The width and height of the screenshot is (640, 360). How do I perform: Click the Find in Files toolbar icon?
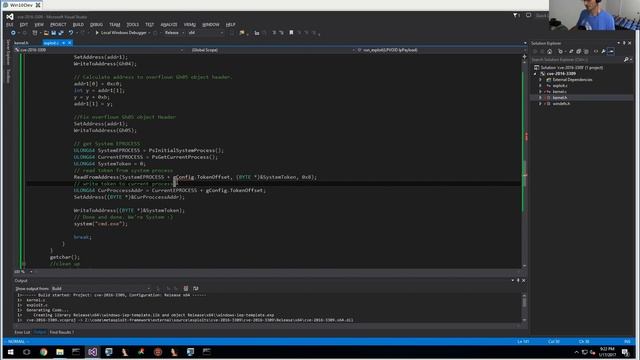(x=242, y=33)
